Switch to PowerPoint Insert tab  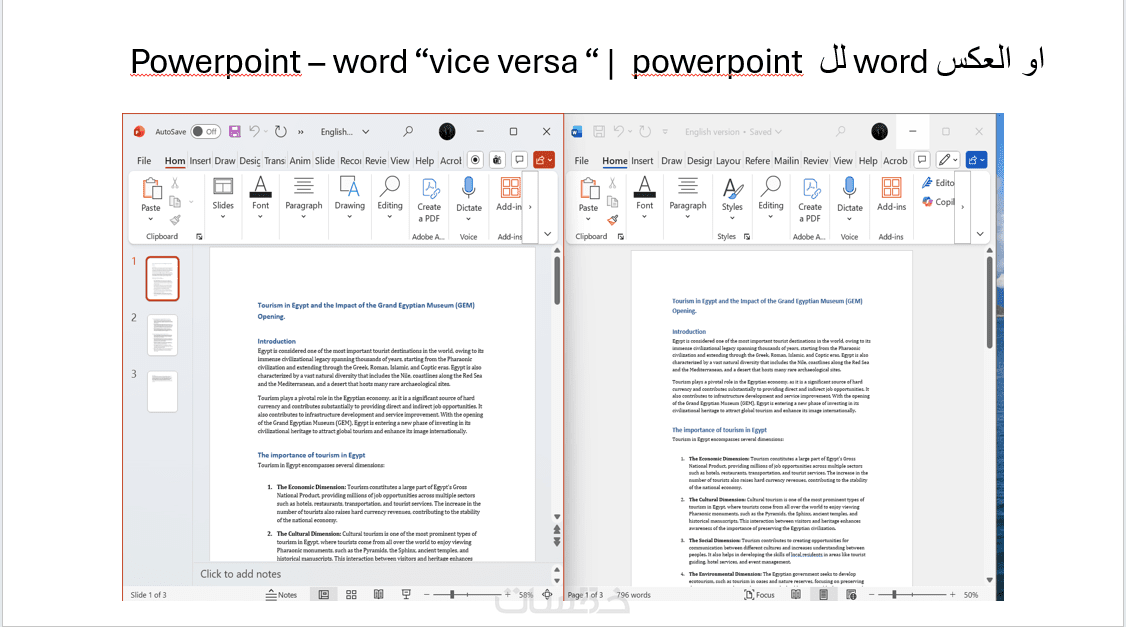(200, 161)
